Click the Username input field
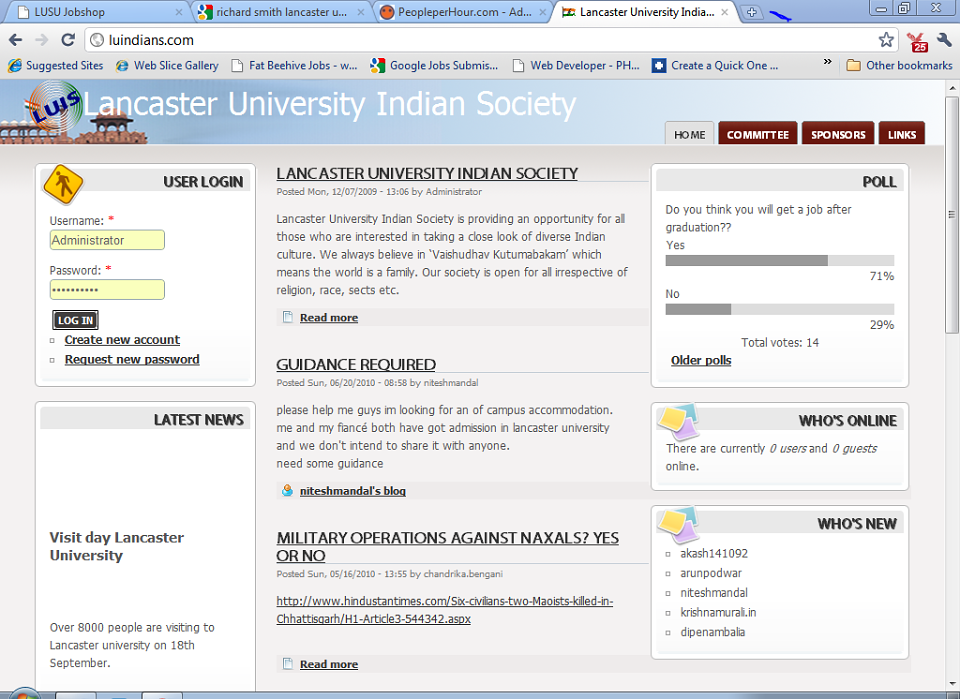Viewport: 960px width, 699px height. 107,240
